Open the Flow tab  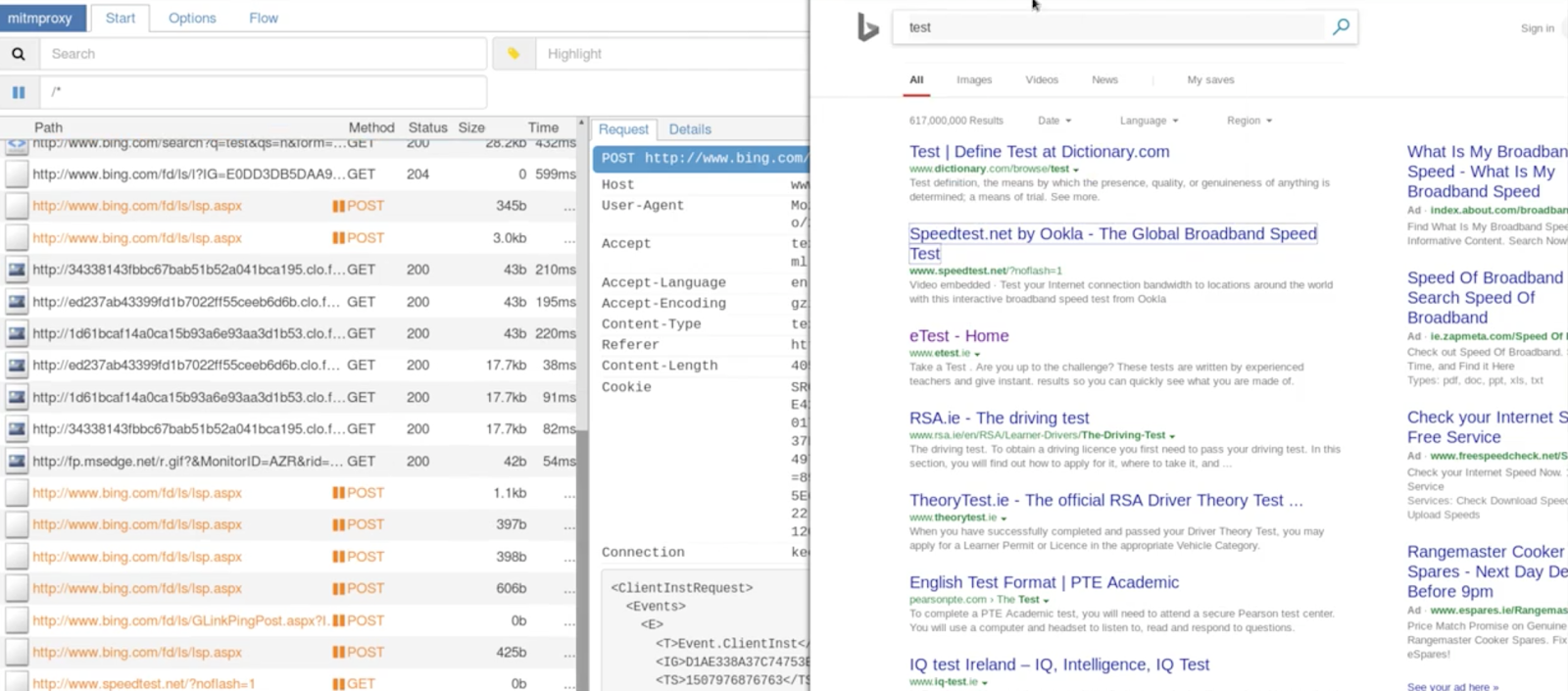click(263, 18)
